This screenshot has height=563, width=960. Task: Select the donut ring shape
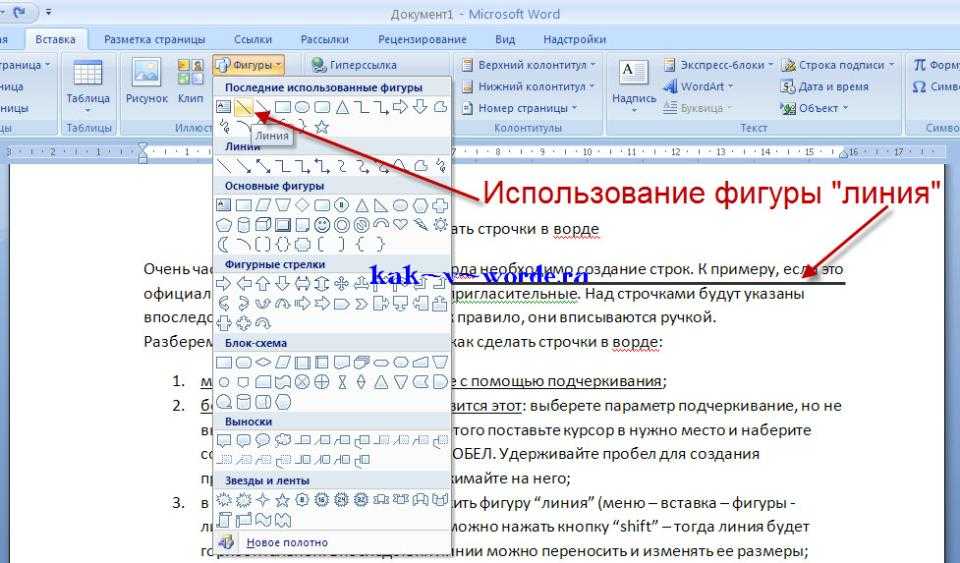point(342,225)
